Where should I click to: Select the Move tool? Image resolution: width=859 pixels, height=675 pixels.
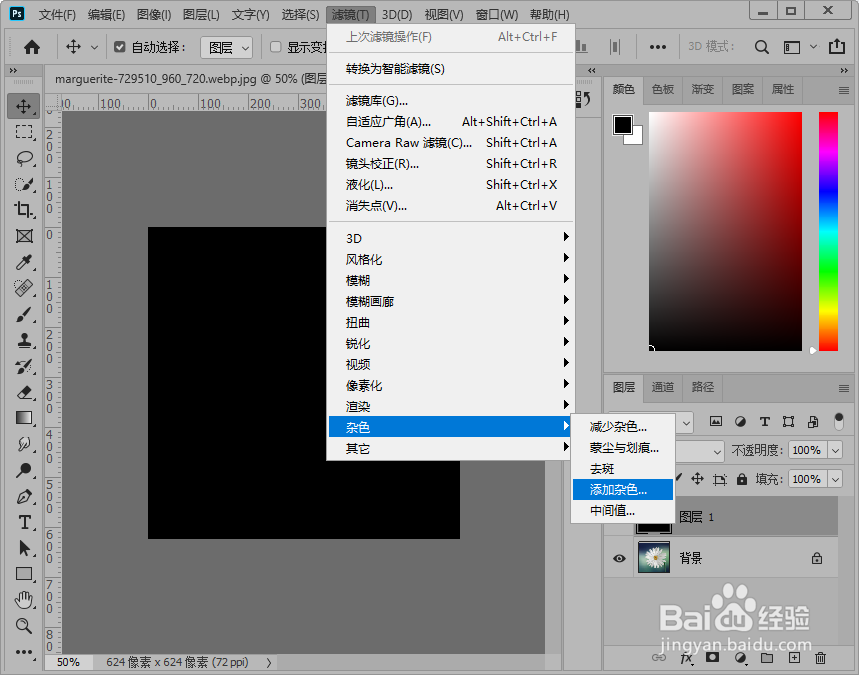pyautogui.click(x=24, y=105)
